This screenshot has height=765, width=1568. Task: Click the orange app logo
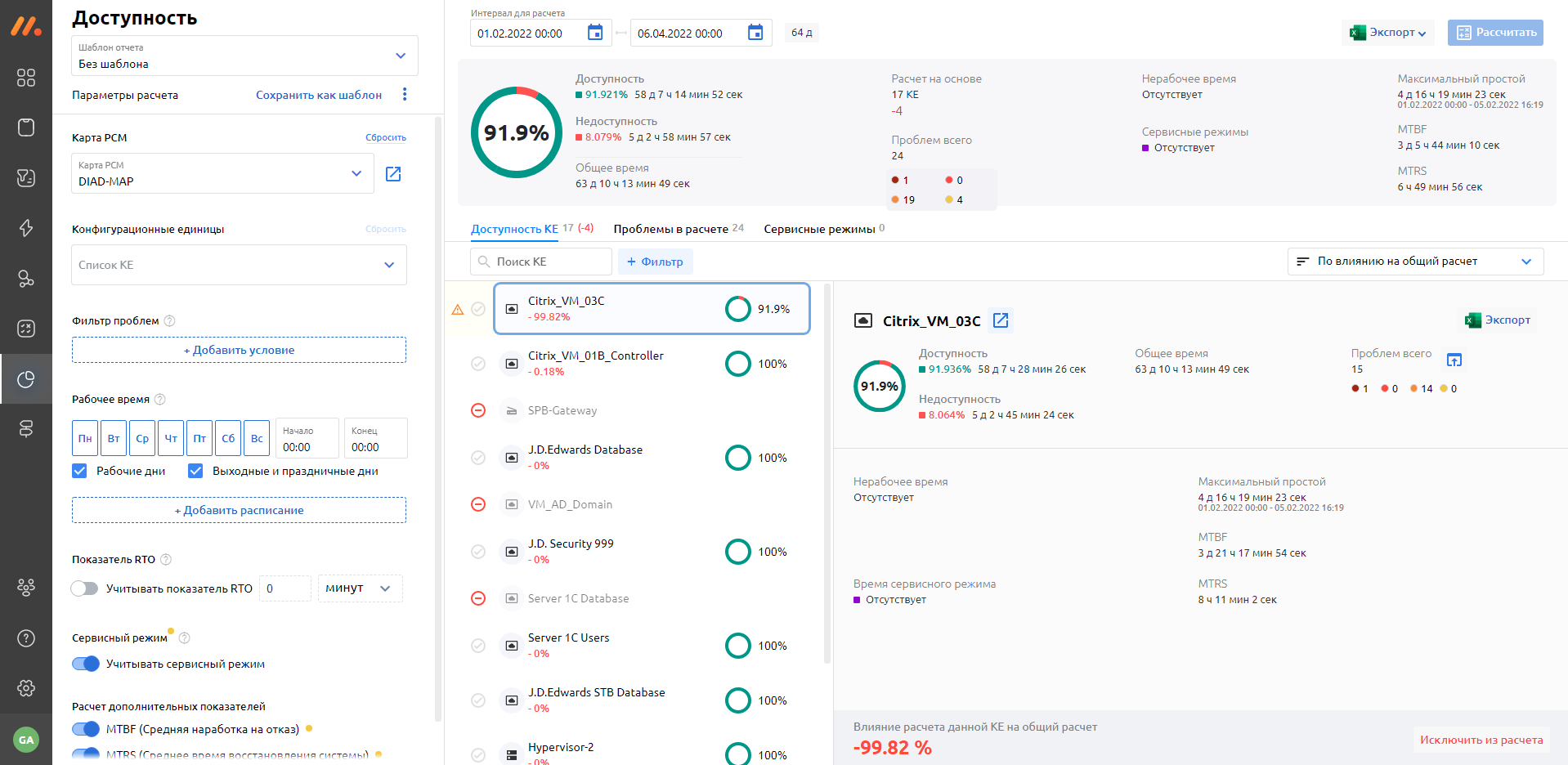(26, 26)
